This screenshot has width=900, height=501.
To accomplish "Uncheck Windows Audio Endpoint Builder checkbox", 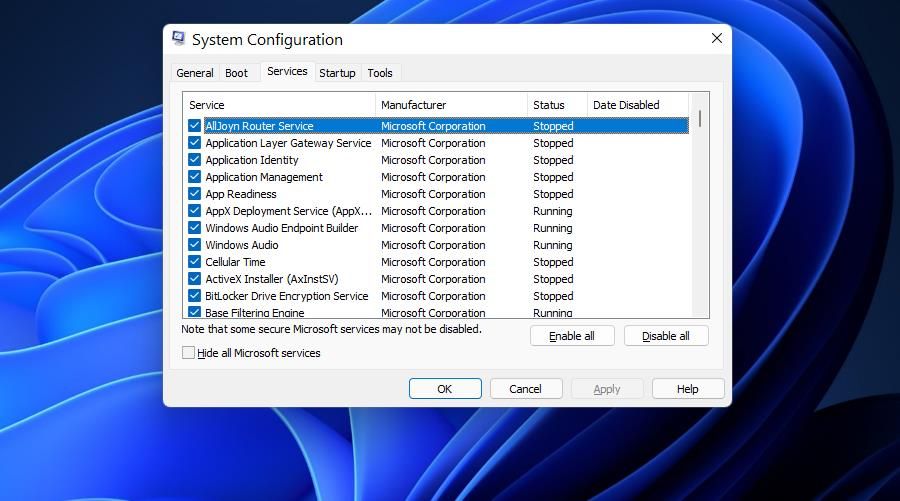I will (x=194, y=228).
